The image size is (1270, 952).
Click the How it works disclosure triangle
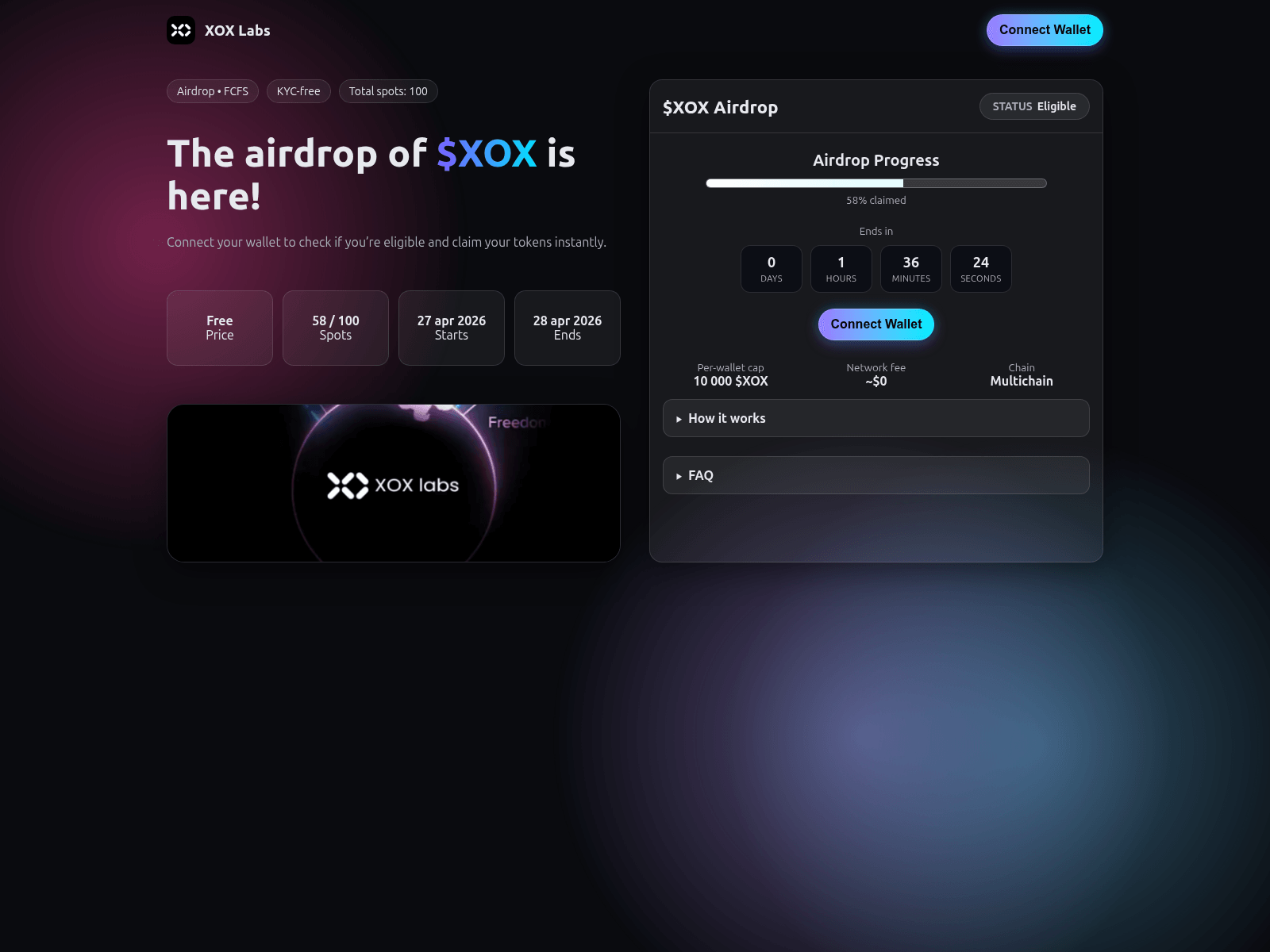[679, 419]
